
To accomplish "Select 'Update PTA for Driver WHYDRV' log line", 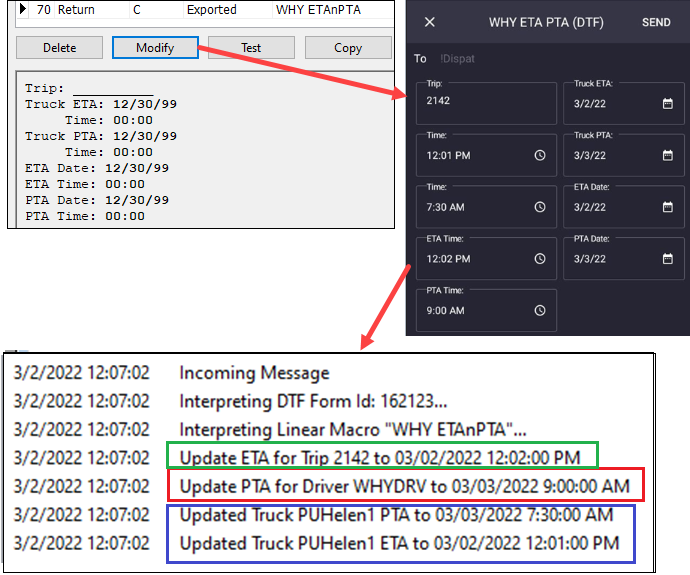I will tap(405, 487).
